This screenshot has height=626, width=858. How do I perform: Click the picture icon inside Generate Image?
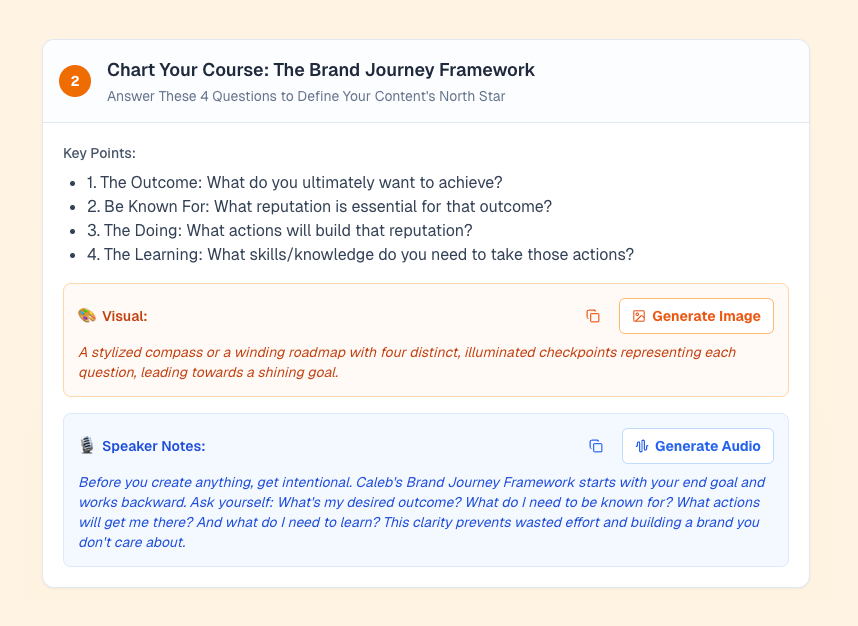pyautogui.click(x=639, y=316)
